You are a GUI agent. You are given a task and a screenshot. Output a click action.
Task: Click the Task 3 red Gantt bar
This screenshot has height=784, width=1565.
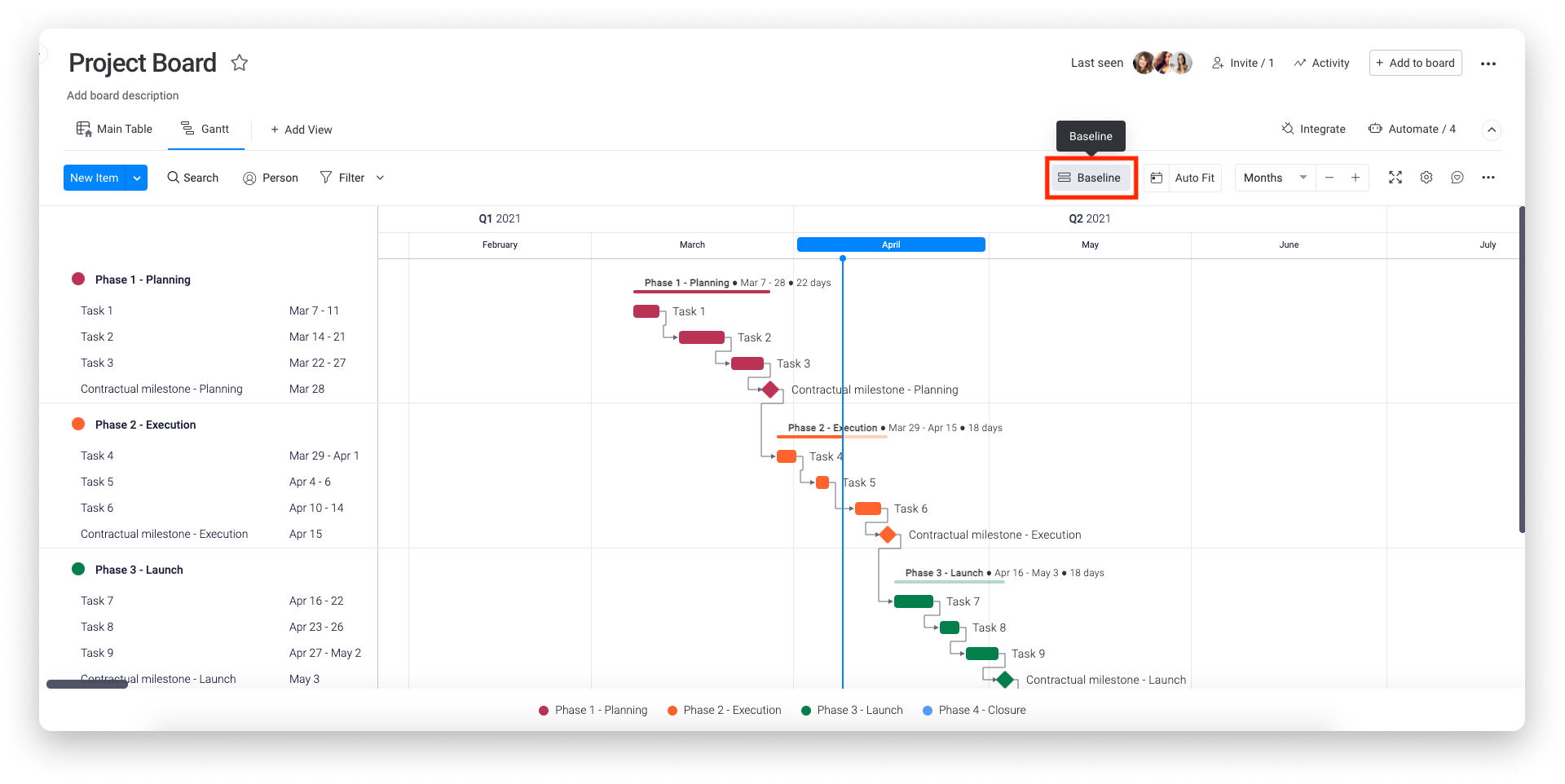[x=747, y=363]
